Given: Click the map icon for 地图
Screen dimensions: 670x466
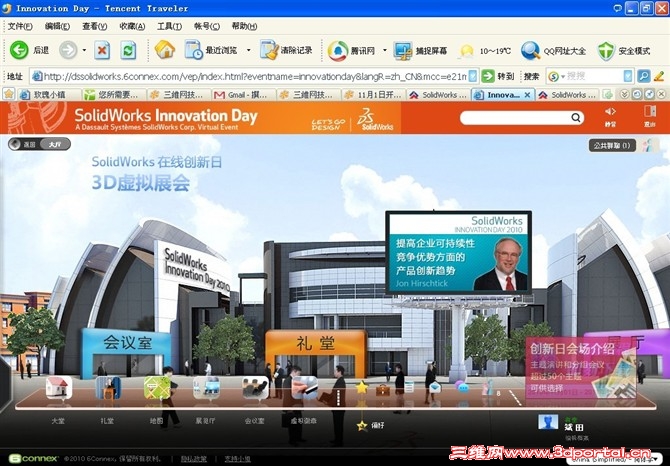Looking at the screenshot, I should tap(157, 387).
